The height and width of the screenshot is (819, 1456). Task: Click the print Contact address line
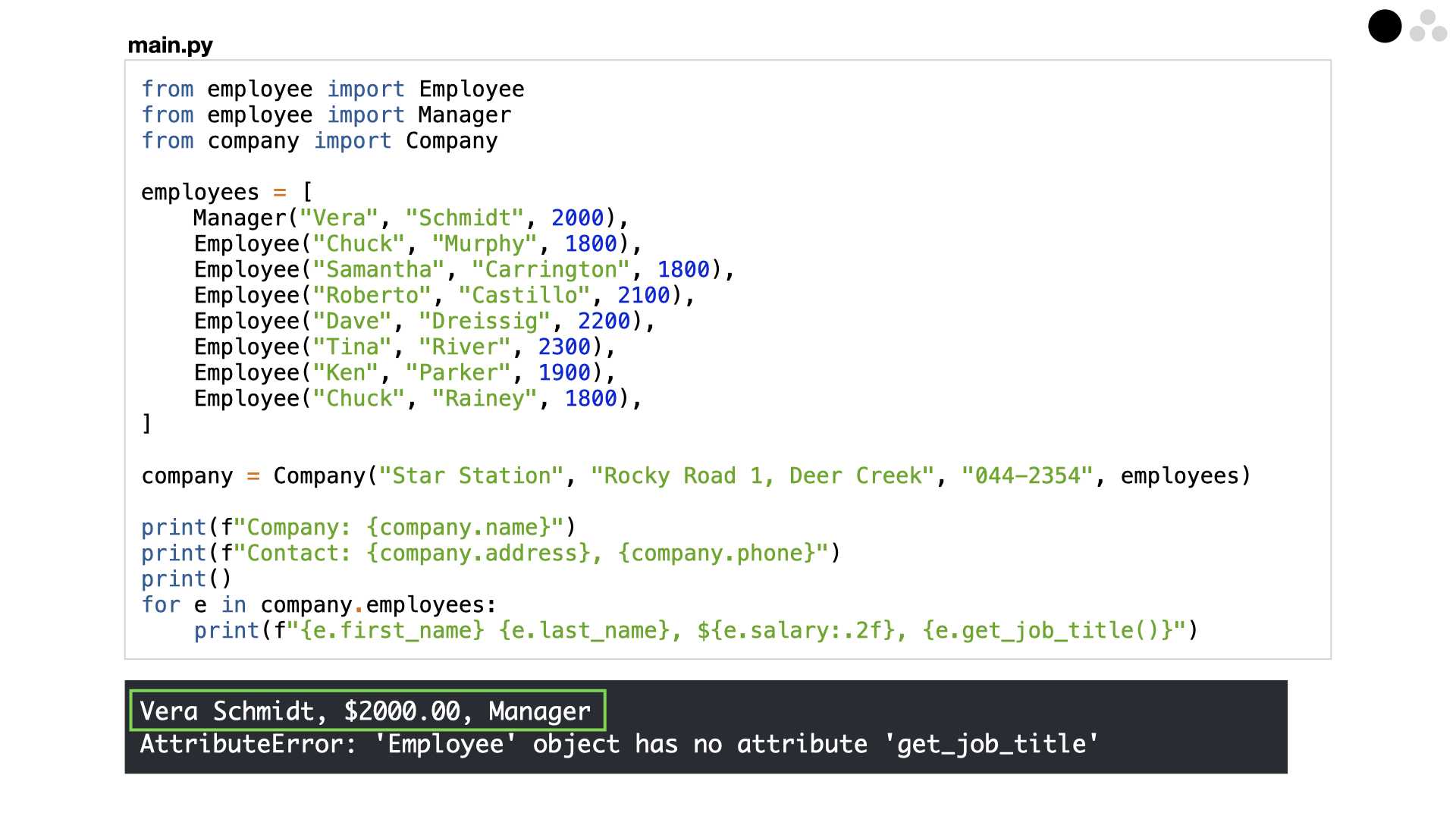tap(491, 554)
